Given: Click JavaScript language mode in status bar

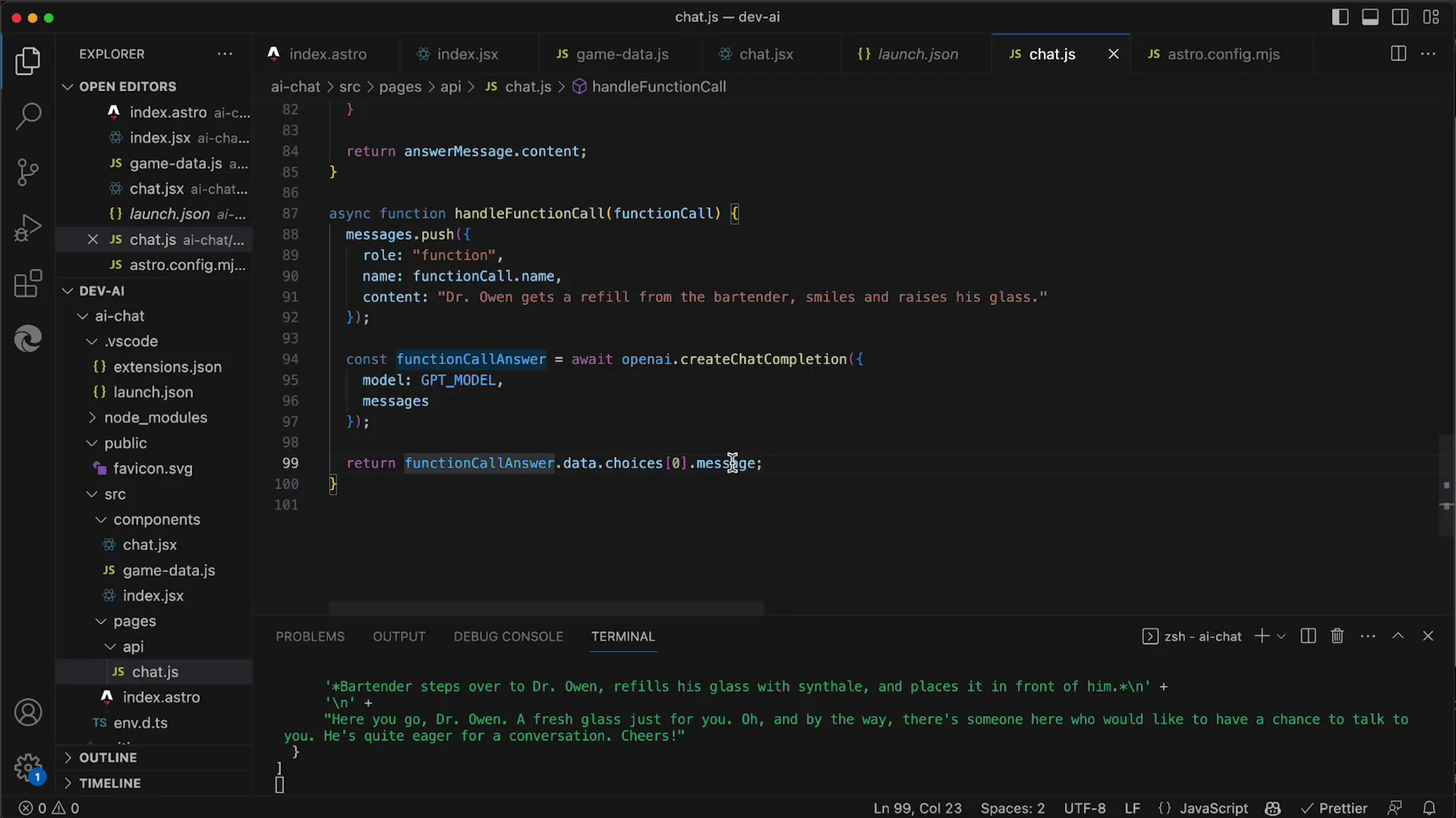Looking at the screenshot, I should point(1213,808).
